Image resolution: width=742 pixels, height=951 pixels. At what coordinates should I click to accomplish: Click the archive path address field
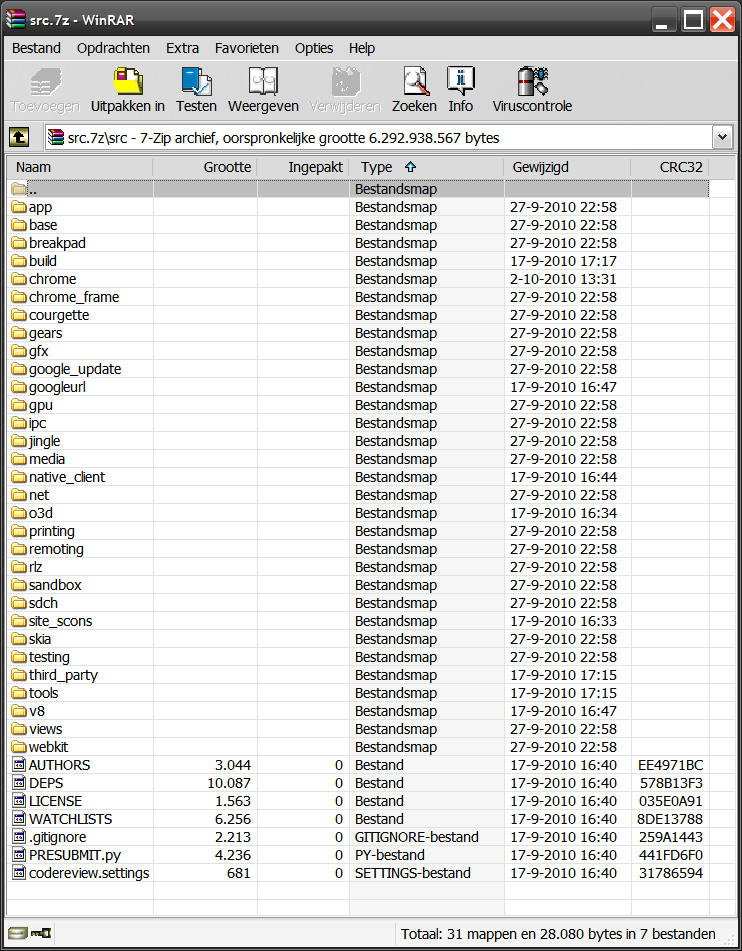(x=379, y=138)
